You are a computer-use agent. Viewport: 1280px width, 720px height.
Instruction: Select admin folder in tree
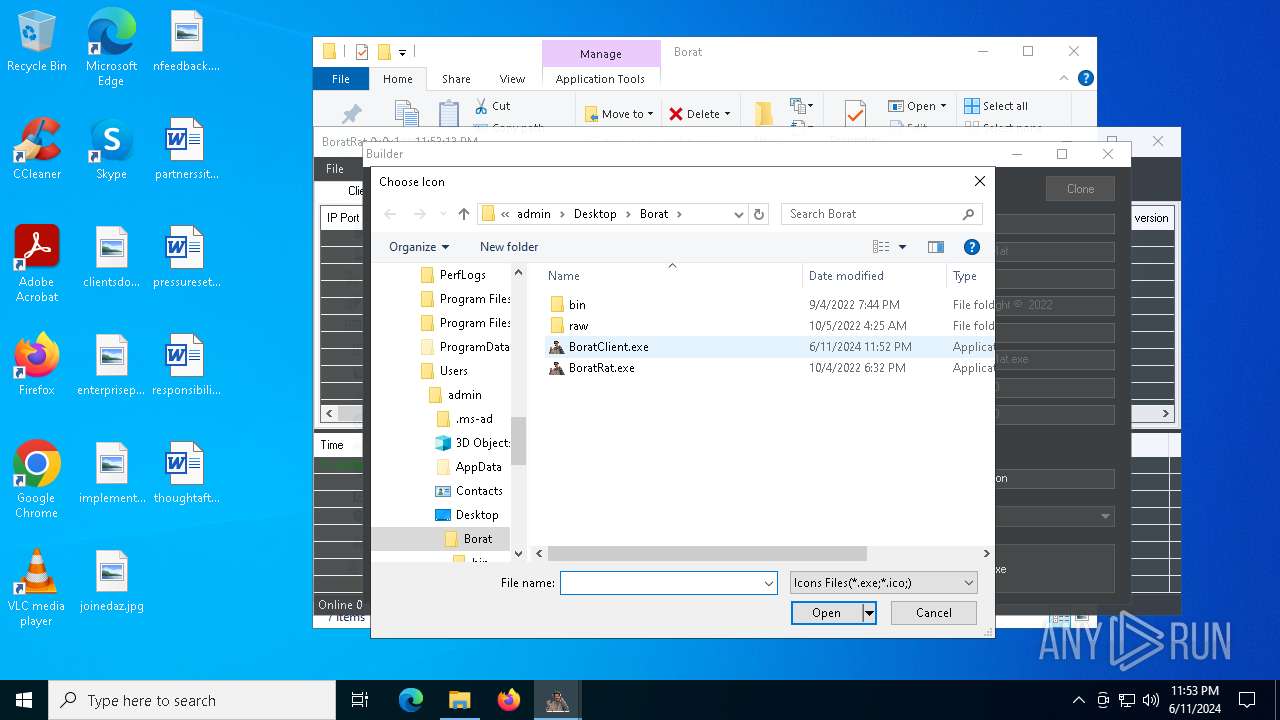pos(464,395)
